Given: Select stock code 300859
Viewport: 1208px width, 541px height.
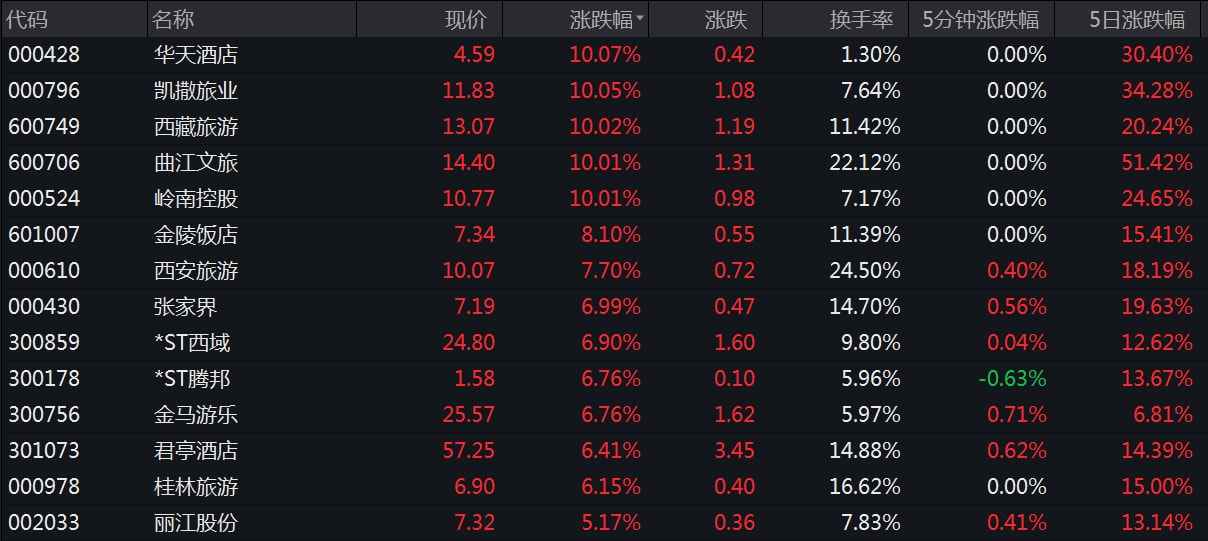Looking at the screenshot, I should coord(44,343).
